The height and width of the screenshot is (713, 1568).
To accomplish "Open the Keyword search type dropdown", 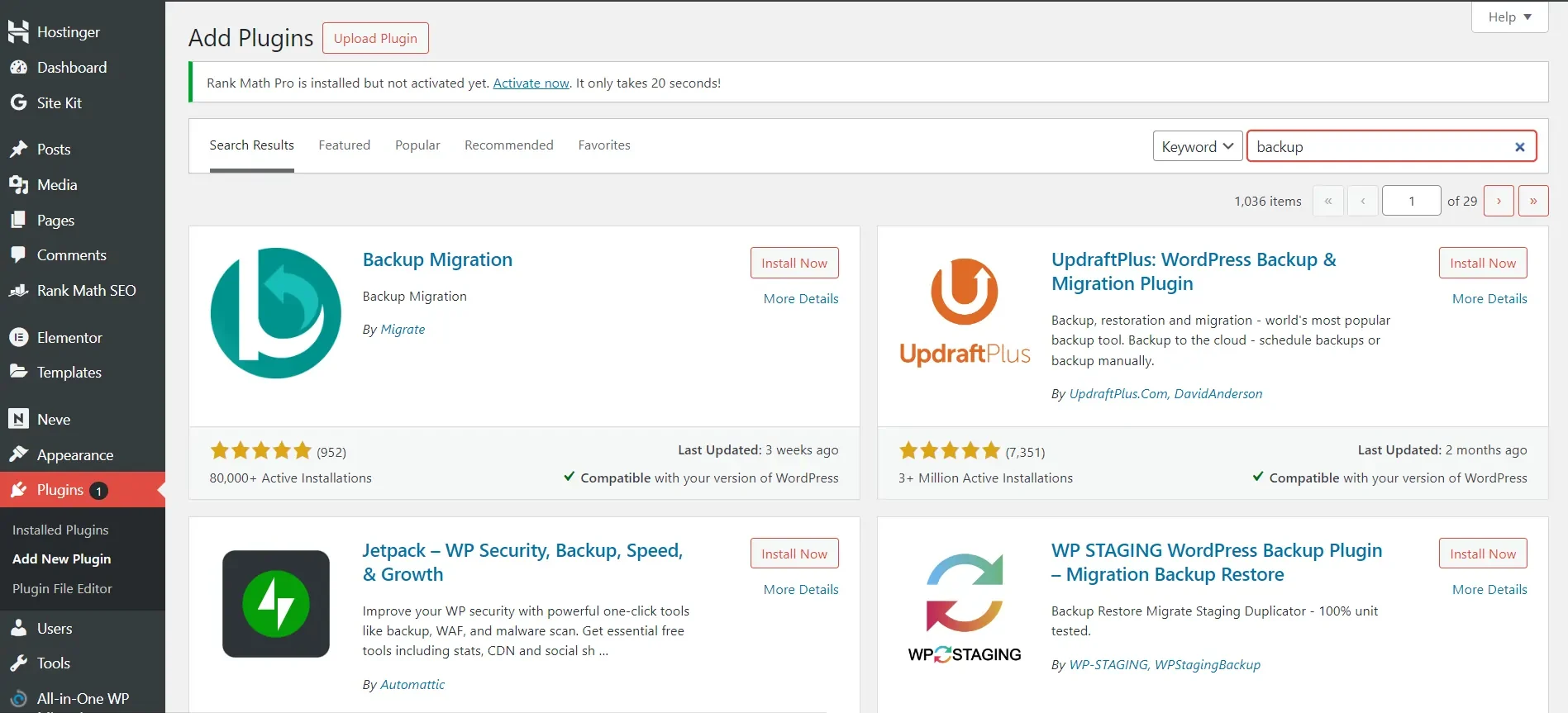I will (1198, 146).
